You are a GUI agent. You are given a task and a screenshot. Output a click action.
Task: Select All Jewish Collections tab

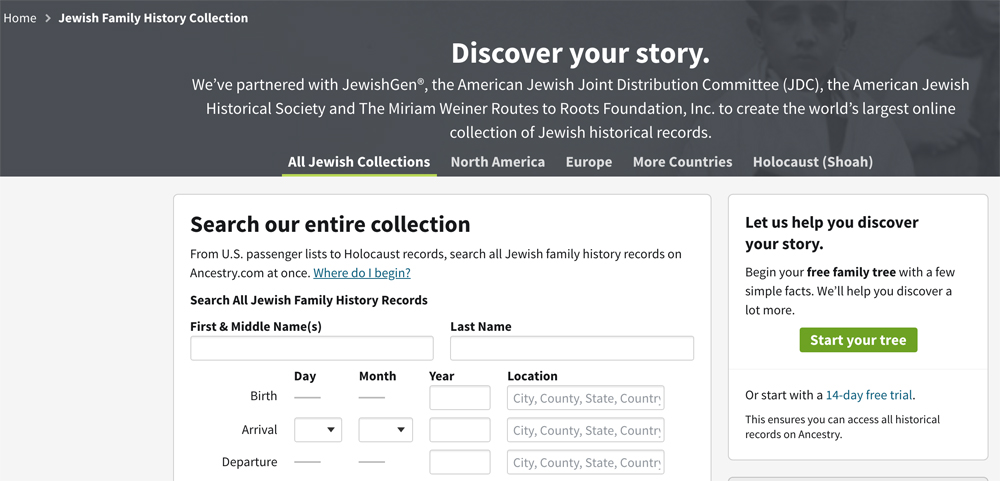coord(359,162)
